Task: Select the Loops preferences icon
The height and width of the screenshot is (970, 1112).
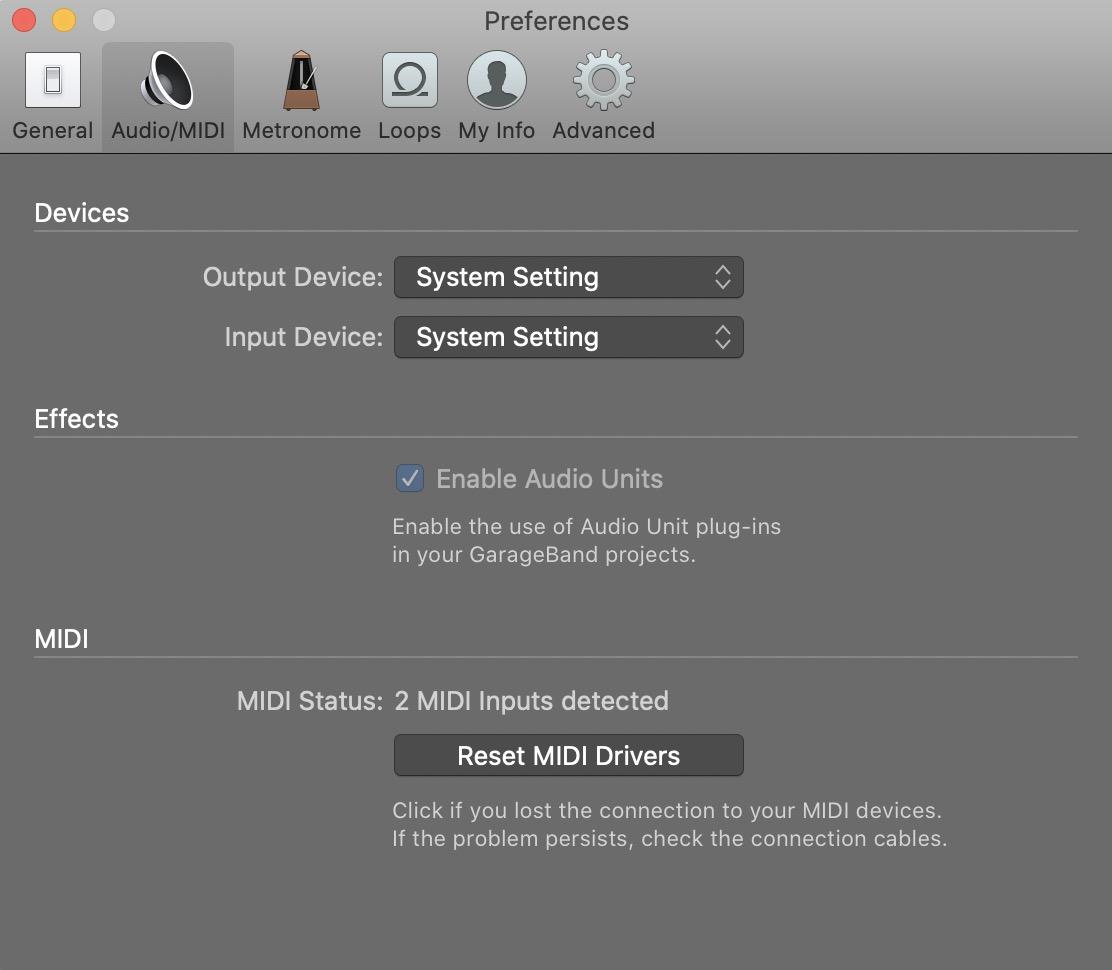Action: 409,81
